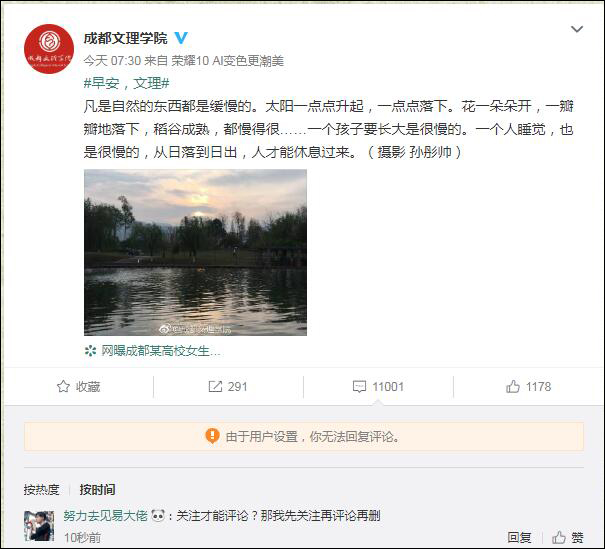This screenshot has width=605, height=549.
Task: Click the orange warning icon in the notice
Action: [x=212, y=436]
